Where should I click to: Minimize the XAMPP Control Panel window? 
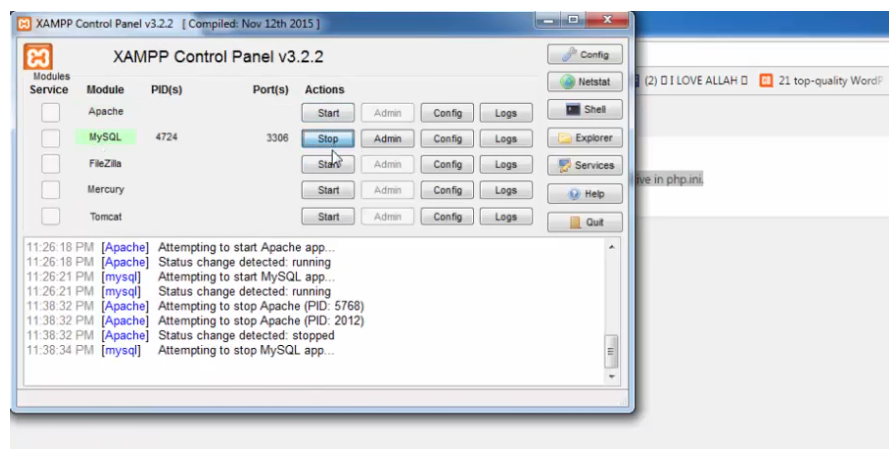[x=549, y=20]
